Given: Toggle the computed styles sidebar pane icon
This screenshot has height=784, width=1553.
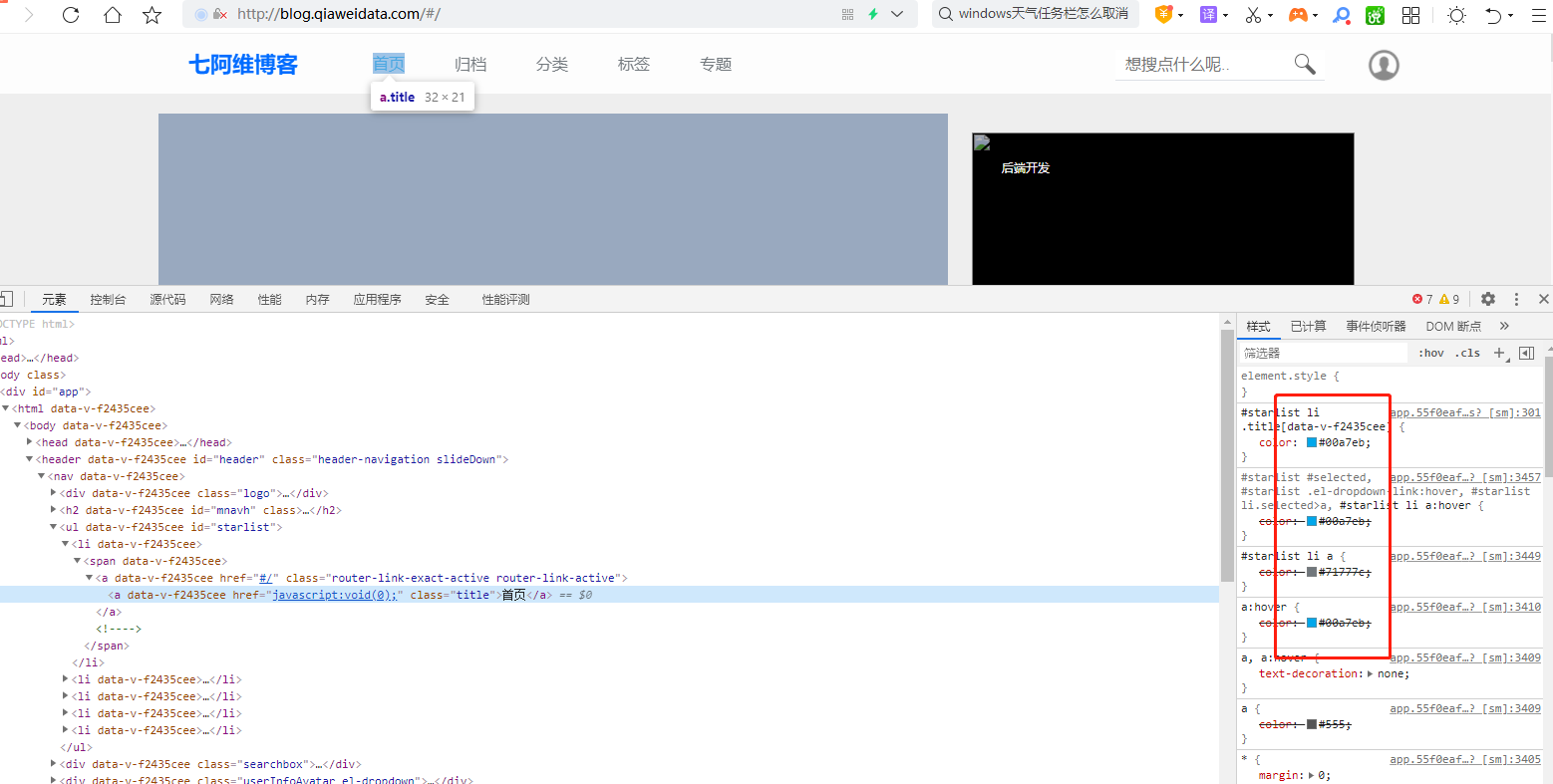Looking at the screenshot, I should click(x=1526, y=353).
